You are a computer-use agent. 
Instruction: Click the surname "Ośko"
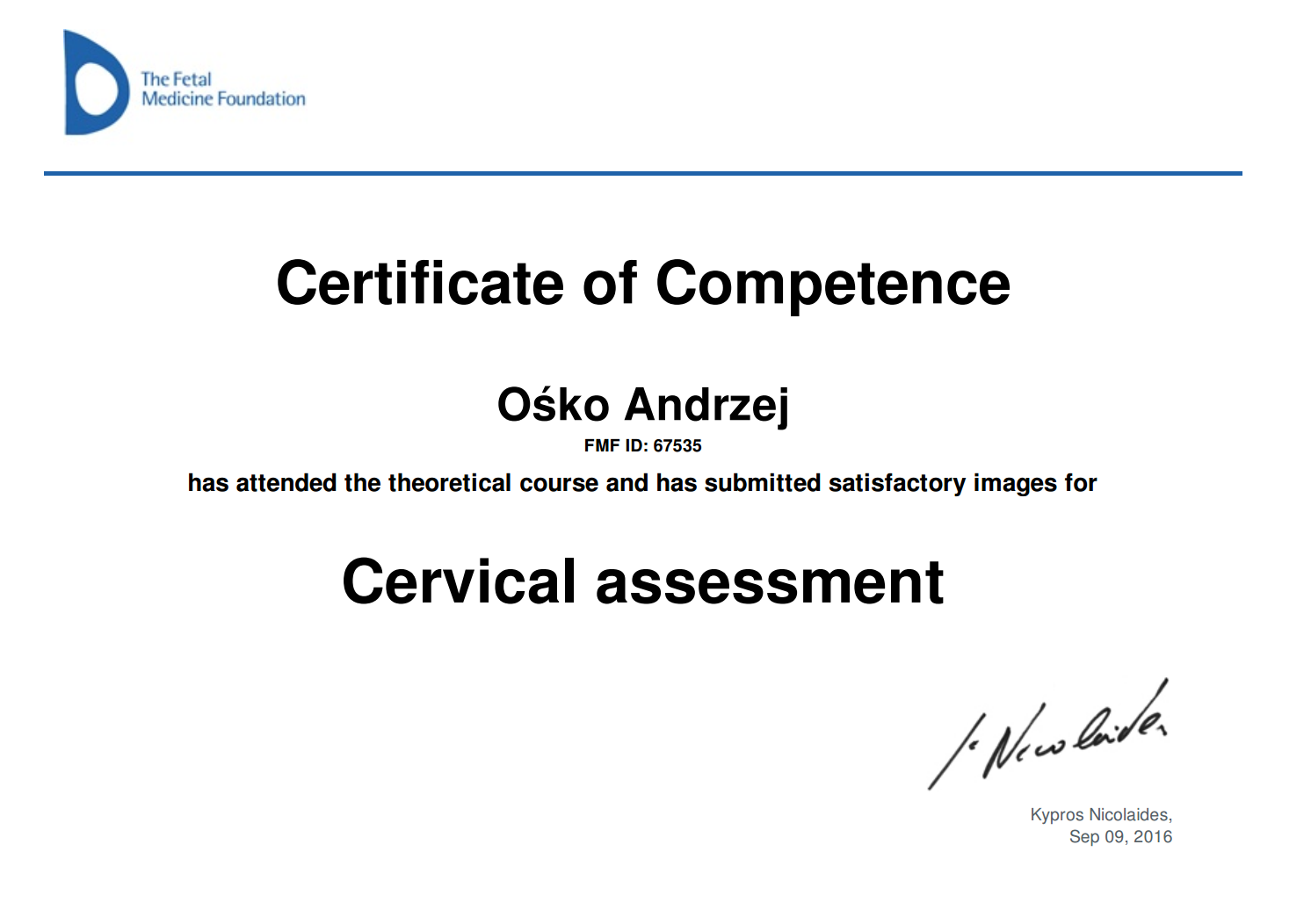[x=553, y=405]
